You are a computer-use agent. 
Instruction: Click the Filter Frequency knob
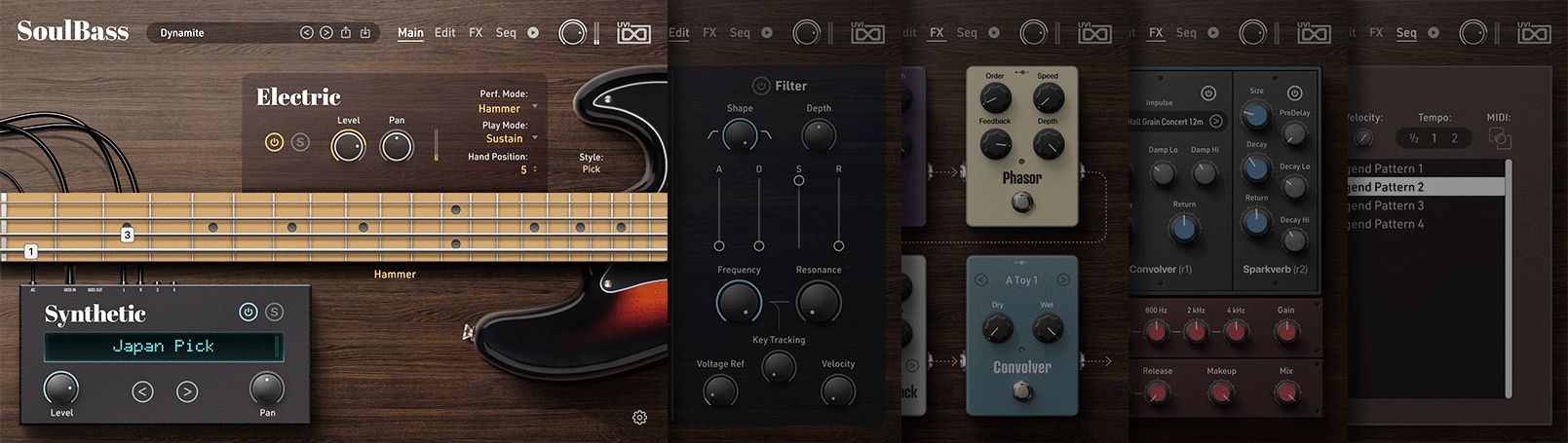pos(739,302)
